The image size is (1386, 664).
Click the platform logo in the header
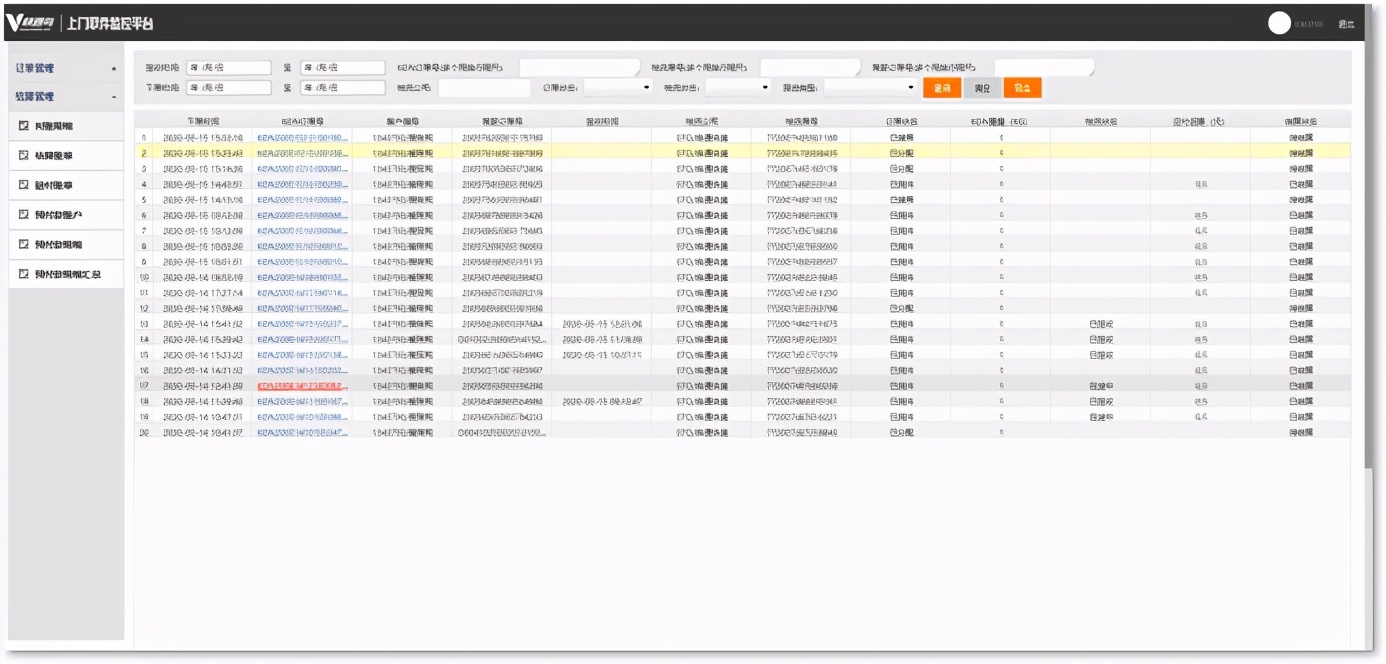[x=31, y=23]
